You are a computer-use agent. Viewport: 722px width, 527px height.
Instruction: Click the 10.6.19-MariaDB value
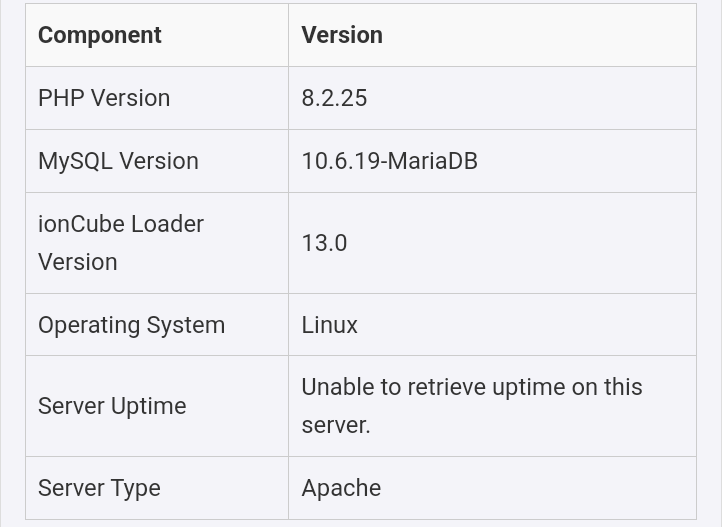point(389,161)
